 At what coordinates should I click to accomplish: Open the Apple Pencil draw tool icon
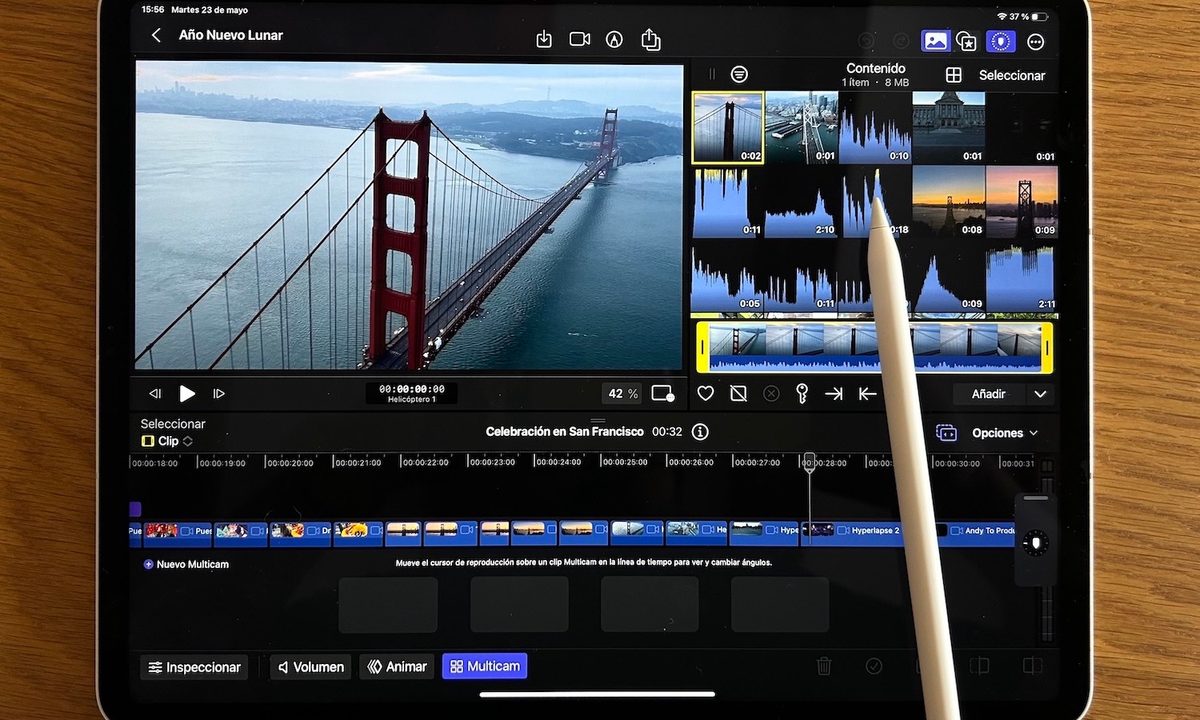point(615,39)
